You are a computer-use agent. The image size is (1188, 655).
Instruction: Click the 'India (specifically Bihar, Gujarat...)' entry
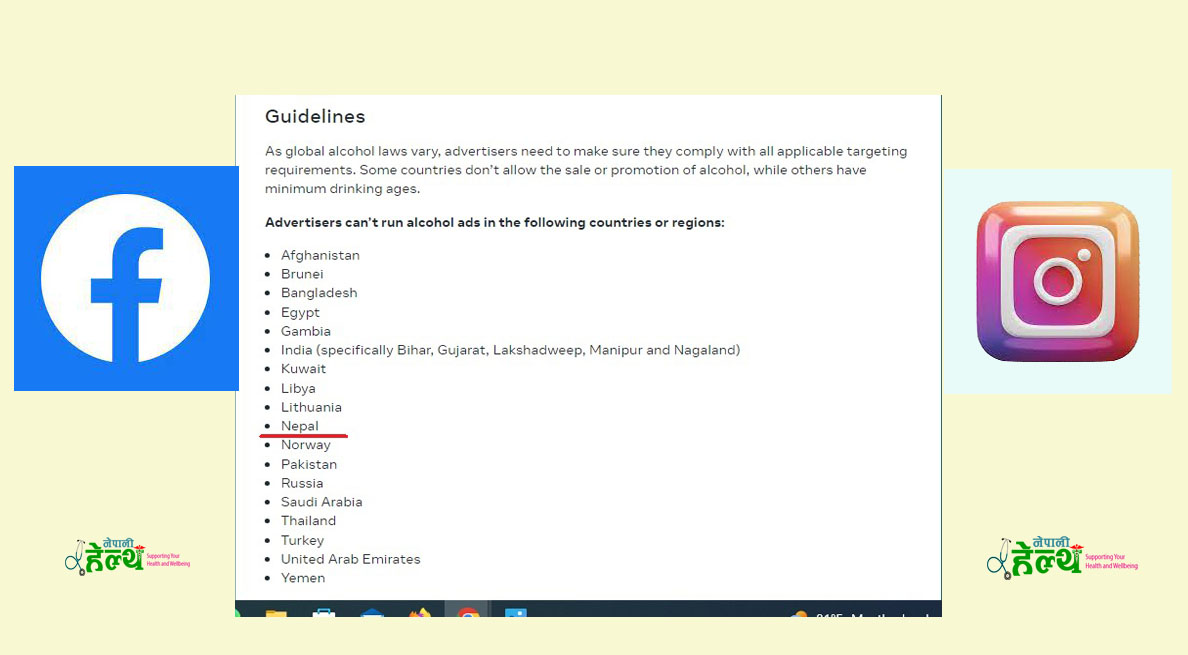click(511, 350)
